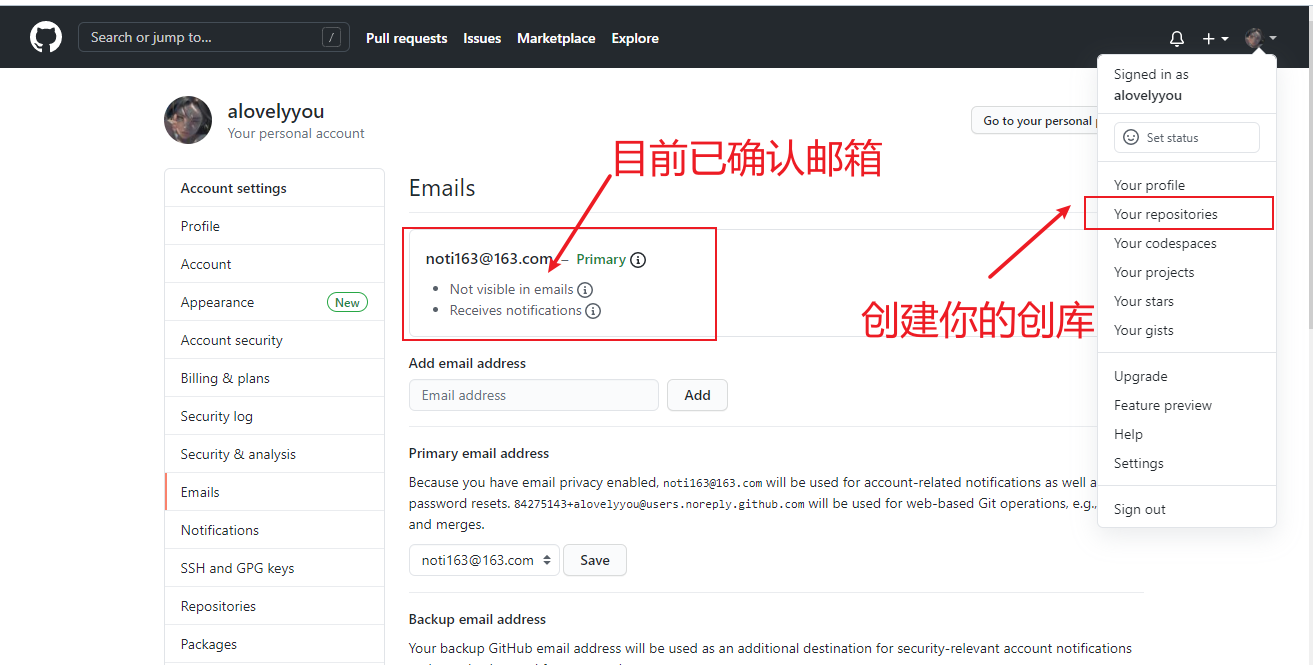Viewport: 1313px width, 665px height.
Task: Click the New badge beside Appearance
Action: [x=347, y=302]
